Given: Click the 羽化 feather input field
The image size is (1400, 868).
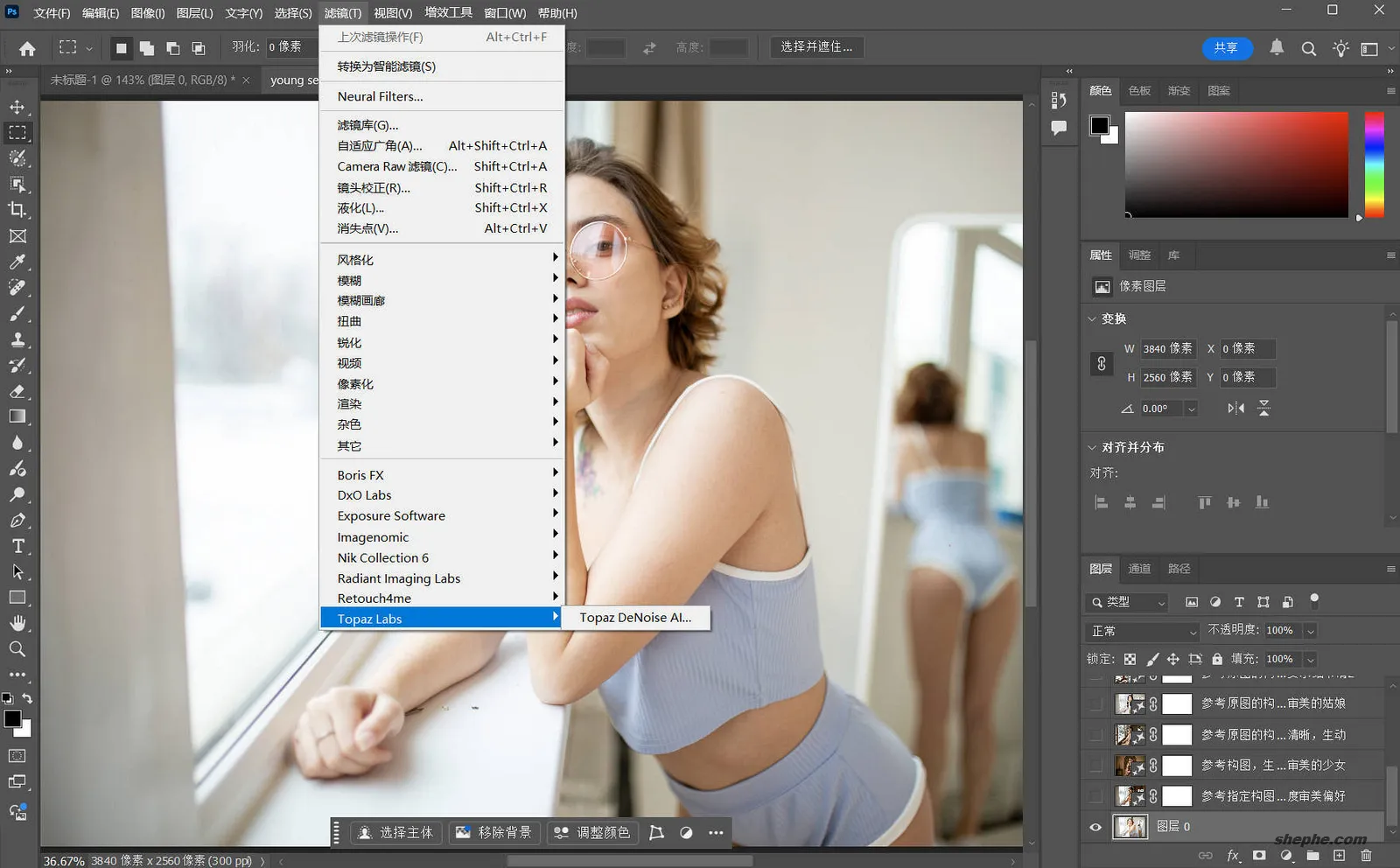Looking at the screenshot, I should tap(291, 47).
